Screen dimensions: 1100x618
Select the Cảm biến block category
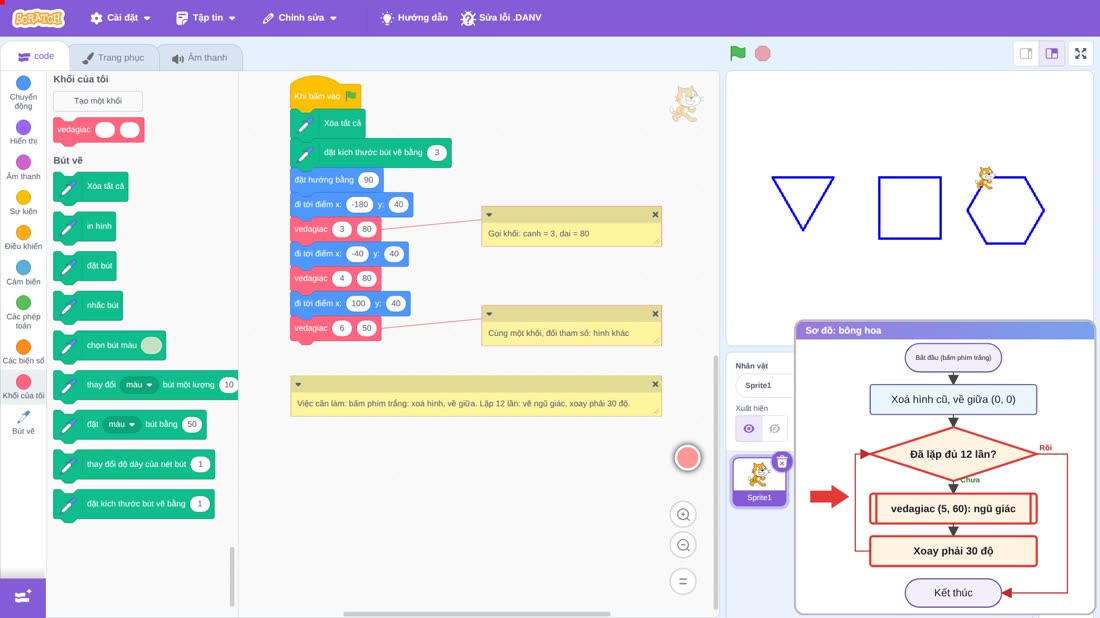tap(23, 273)
